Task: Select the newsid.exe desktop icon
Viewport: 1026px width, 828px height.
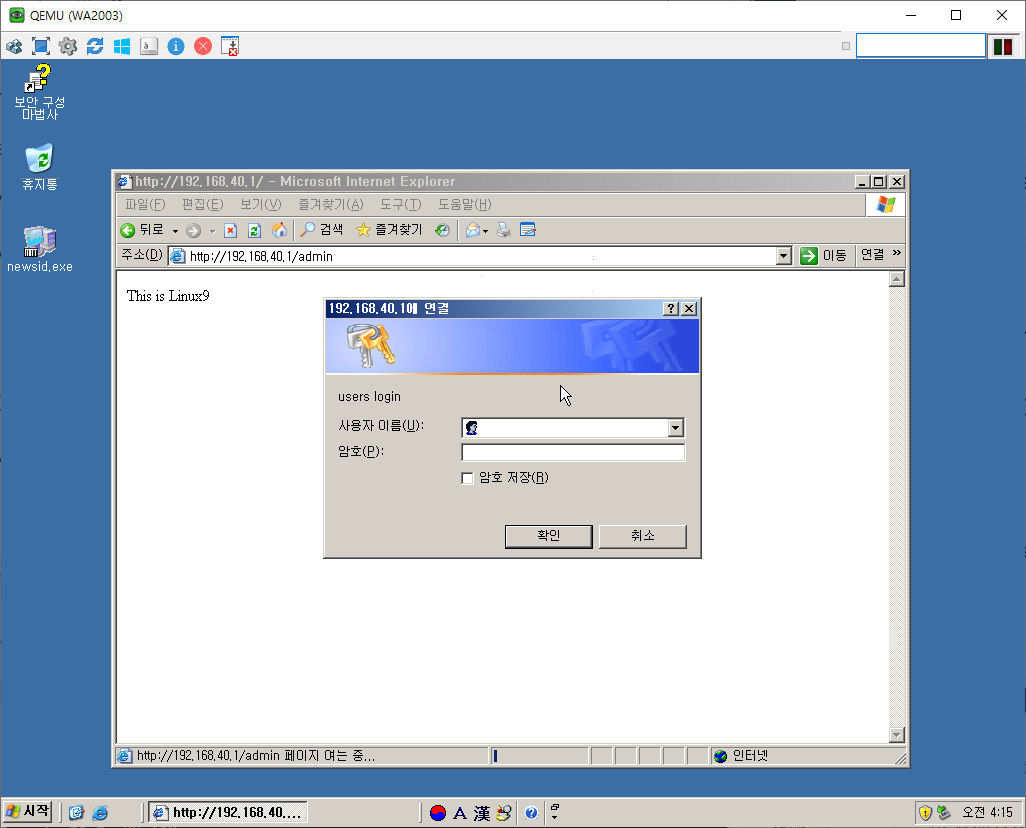Action: 39,249
